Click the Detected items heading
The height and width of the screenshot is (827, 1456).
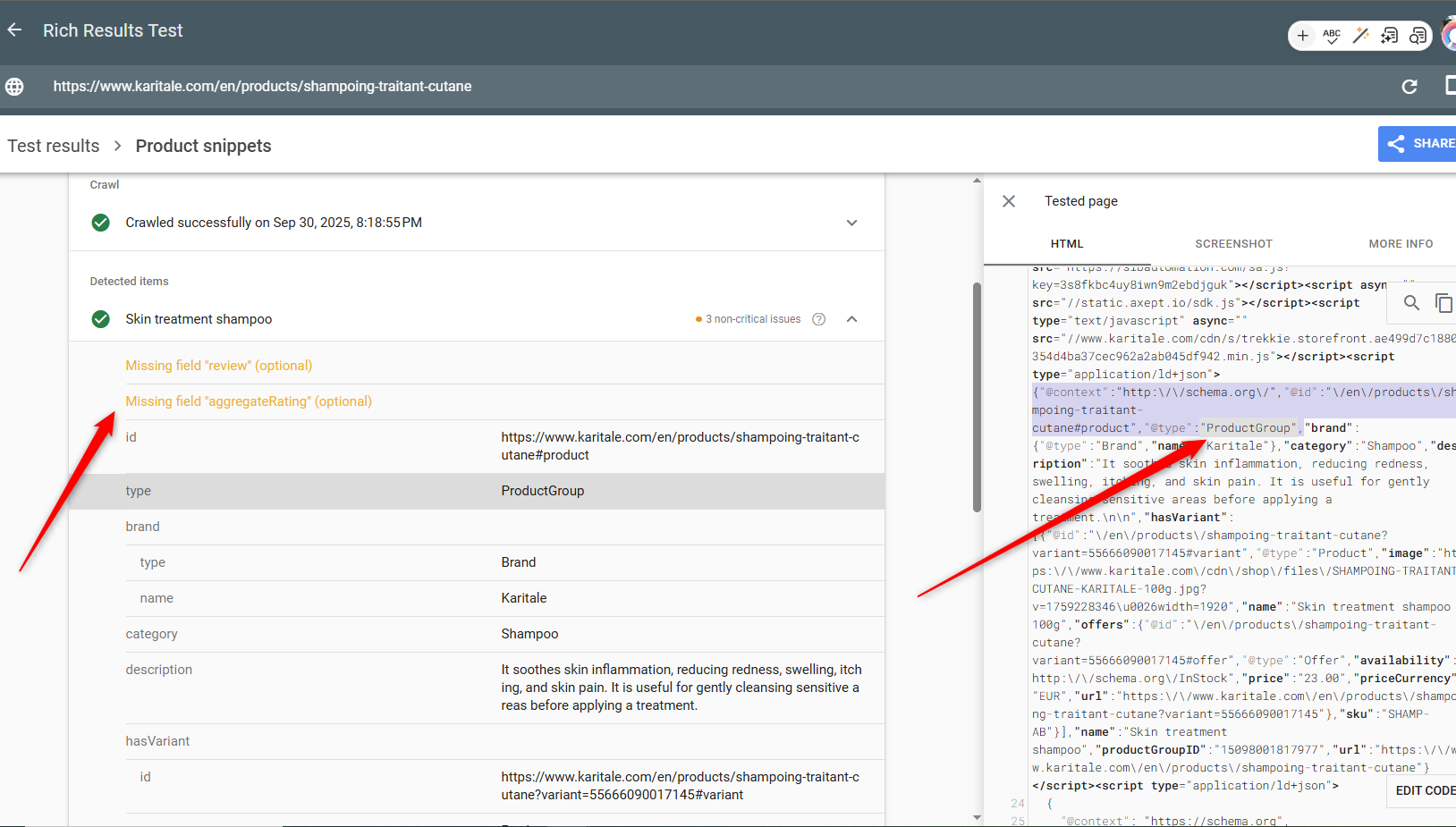click(x=129, y=282)
